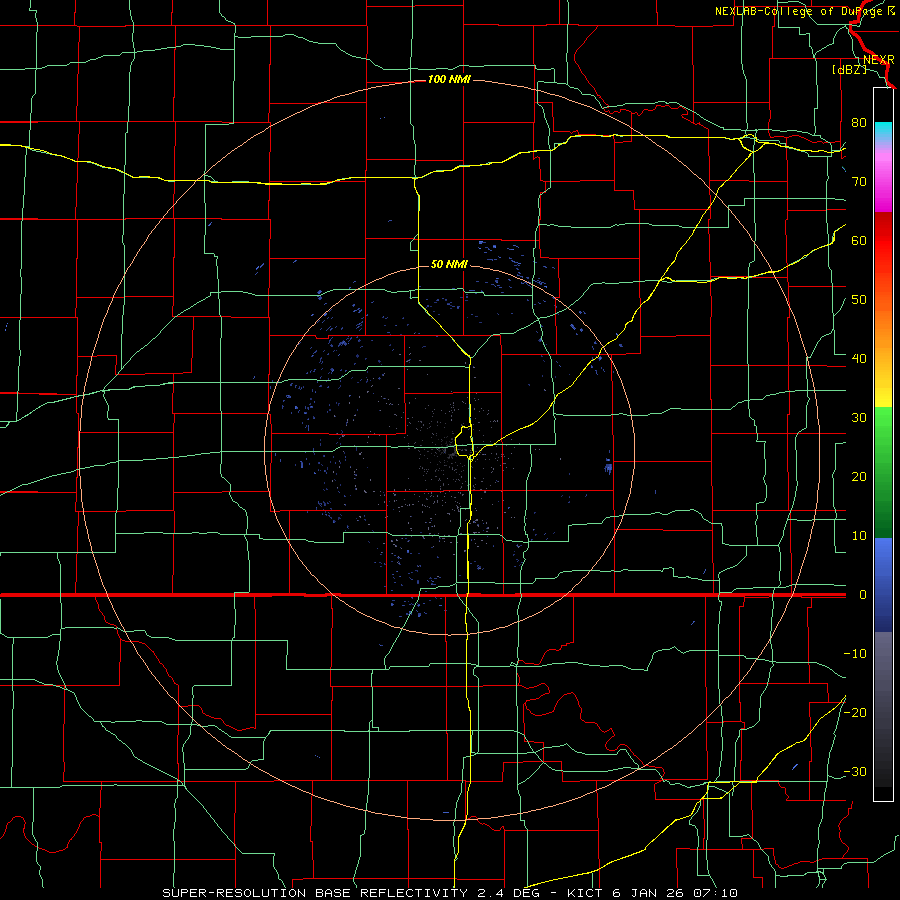Click the 30 value on the color scale

click(x=859, y=417)
